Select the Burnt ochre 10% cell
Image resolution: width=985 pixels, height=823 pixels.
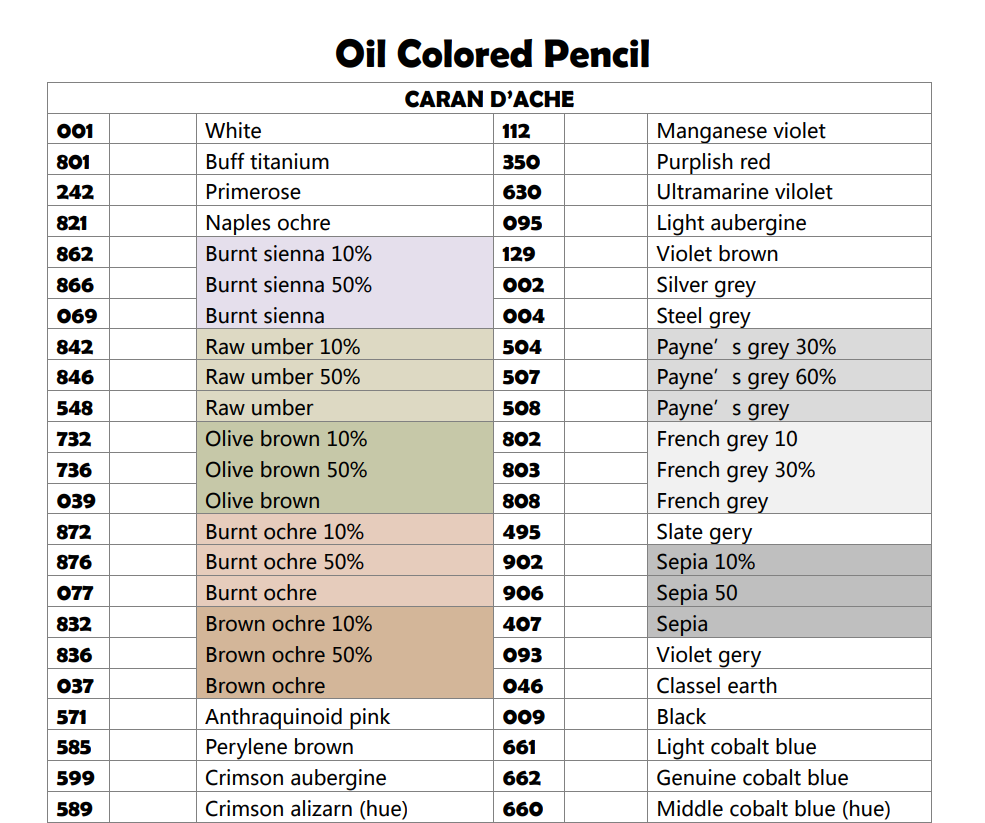pyautogui.click(x=345, y=531)
